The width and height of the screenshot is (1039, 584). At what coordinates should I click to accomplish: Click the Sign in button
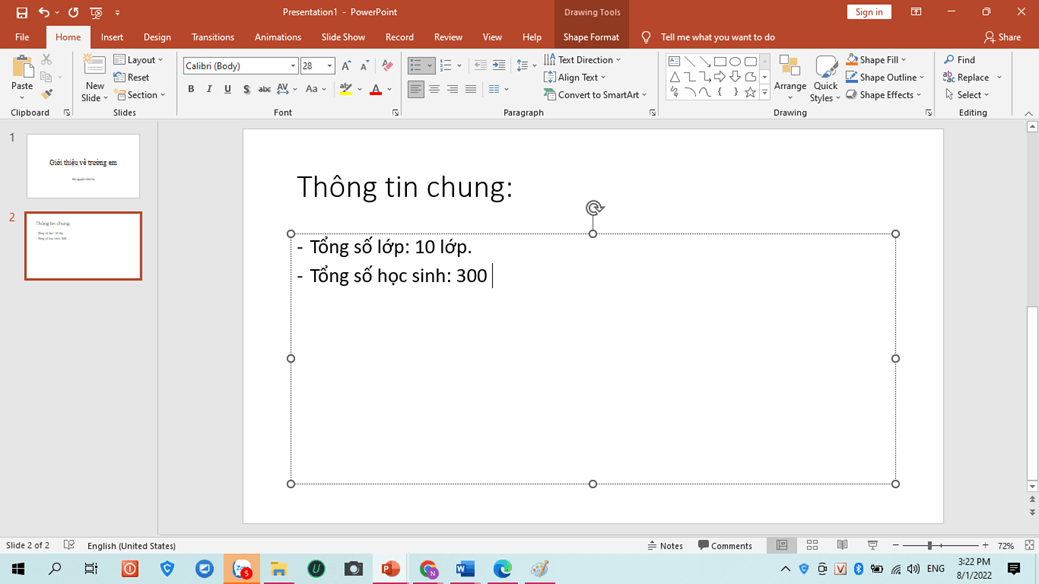click(x=868, y=12)
